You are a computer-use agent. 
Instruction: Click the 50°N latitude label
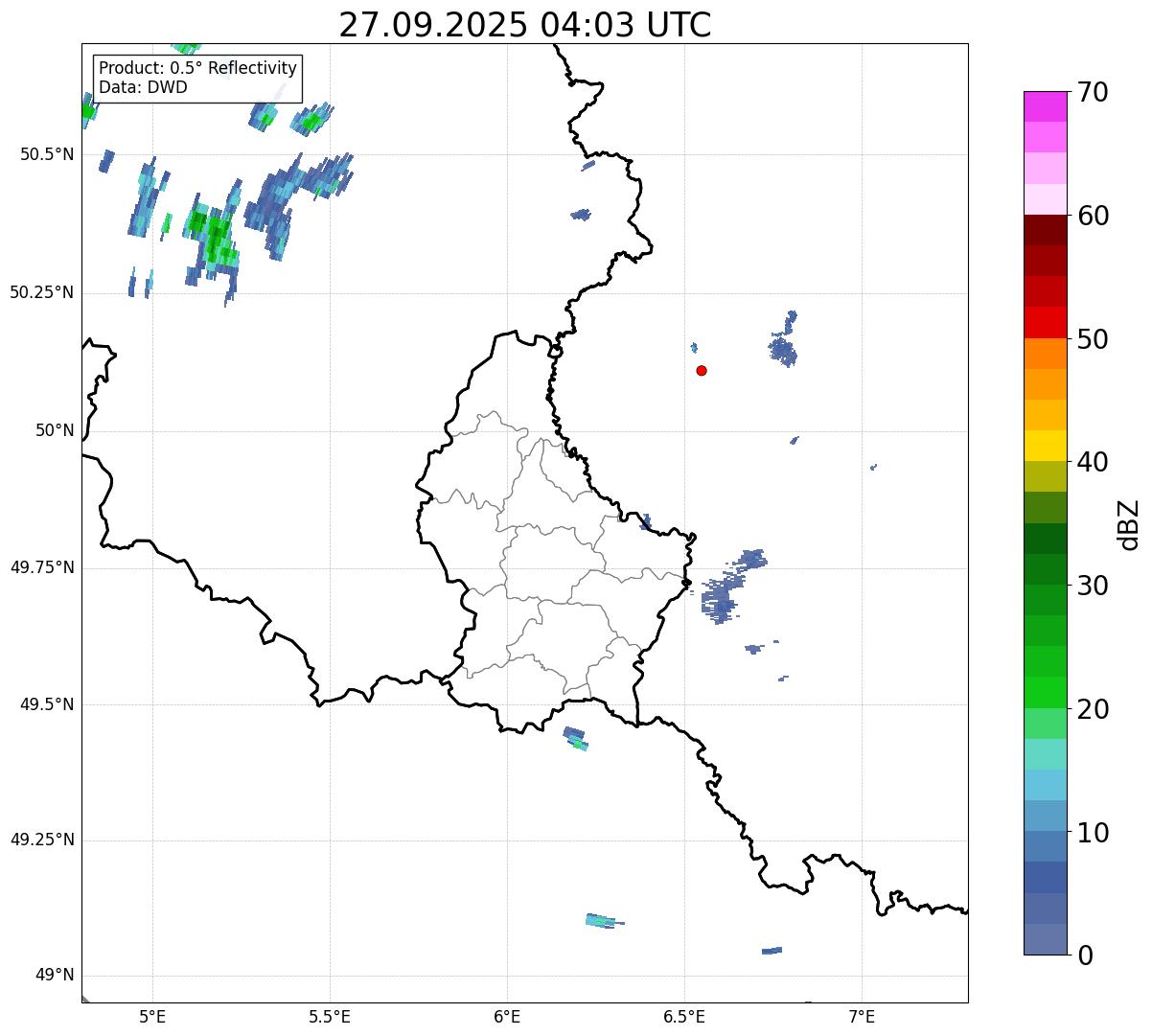coord(55,430)
